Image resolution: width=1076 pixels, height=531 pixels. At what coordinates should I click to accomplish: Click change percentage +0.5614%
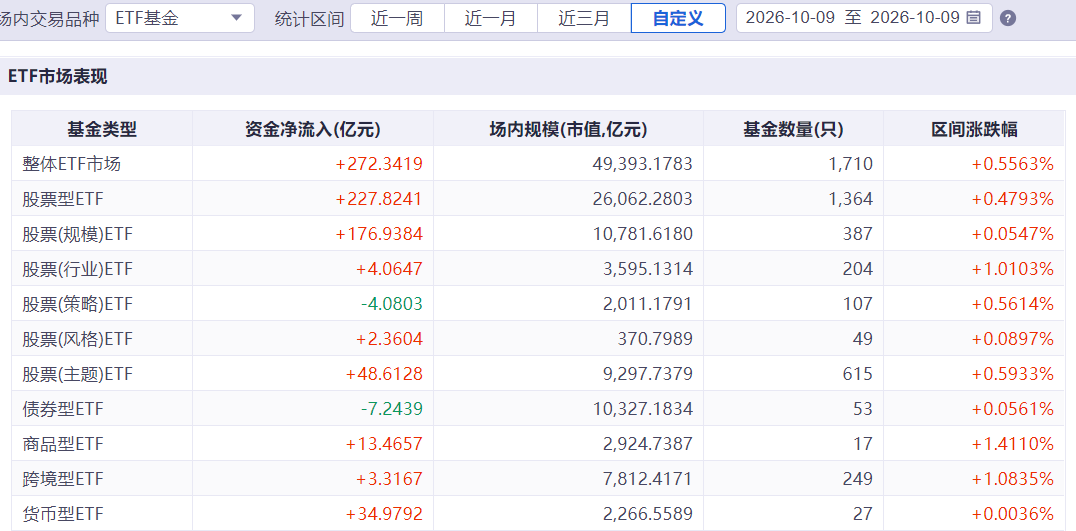click(x=1013, y=304)
